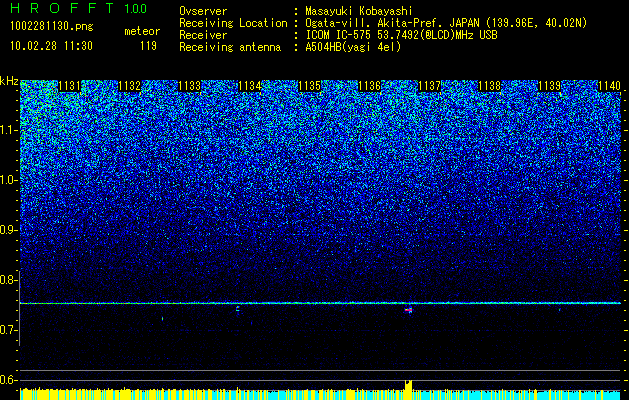Click the kHz axis unit label
Viewport: 629px width, 400px height.
9,81
